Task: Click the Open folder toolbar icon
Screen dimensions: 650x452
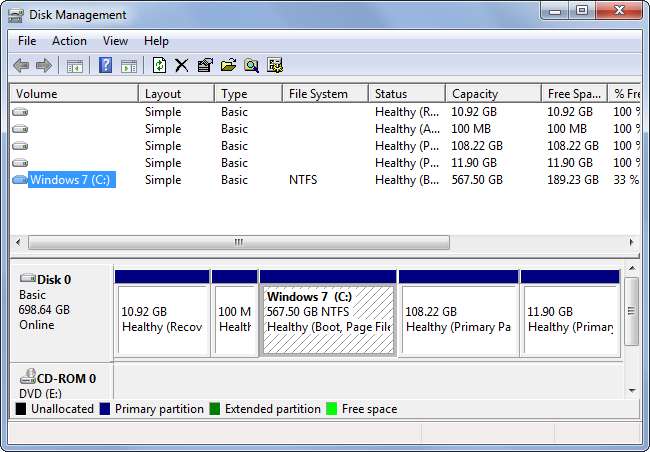Action: (x=228, y=66)
